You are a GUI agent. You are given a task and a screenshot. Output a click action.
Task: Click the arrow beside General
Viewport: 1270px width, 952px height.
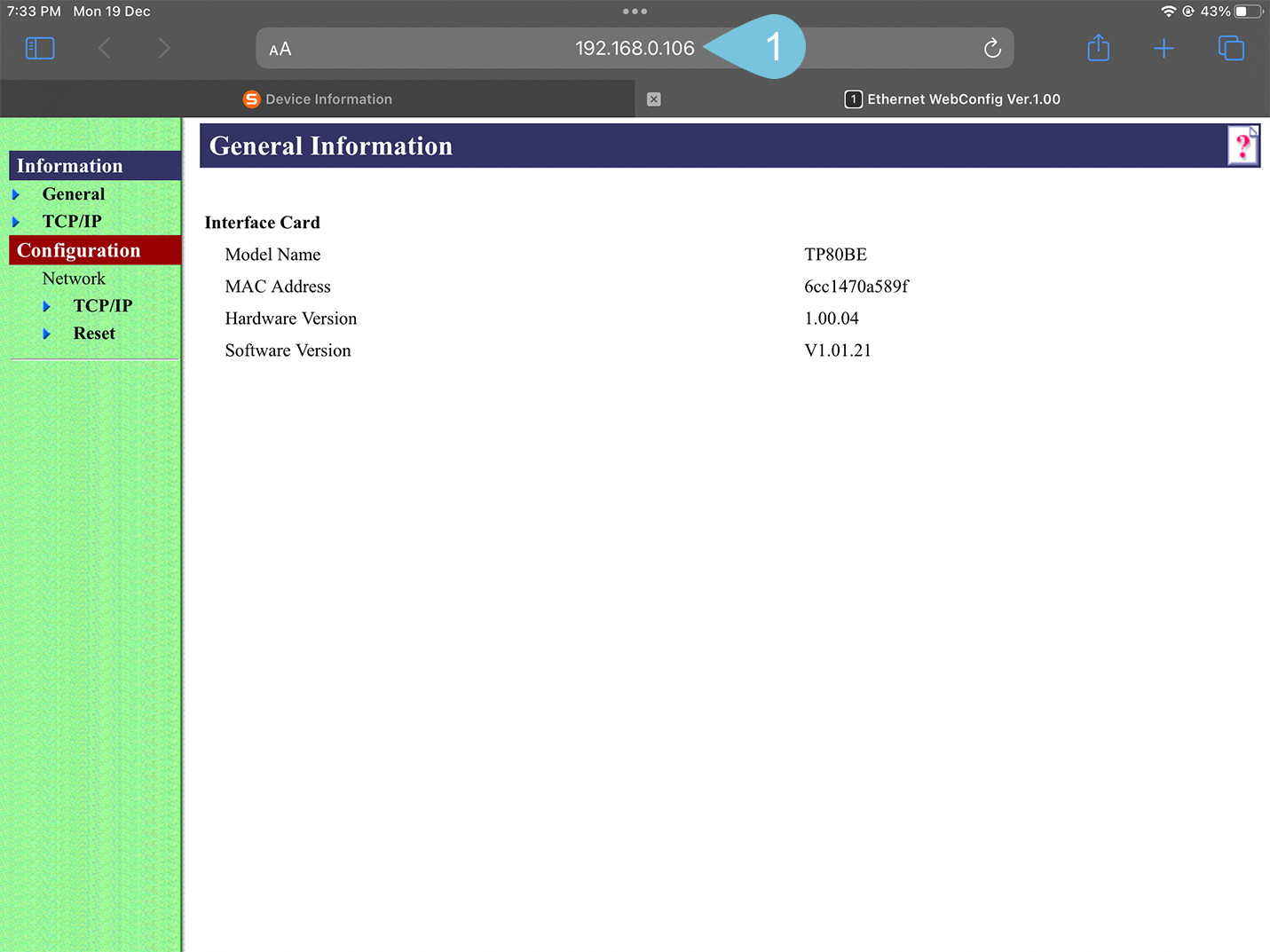pos(16,194)
